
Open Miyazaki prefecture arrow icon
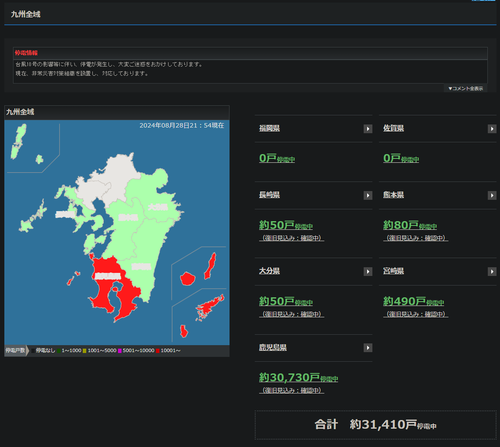tap(492, 272)
